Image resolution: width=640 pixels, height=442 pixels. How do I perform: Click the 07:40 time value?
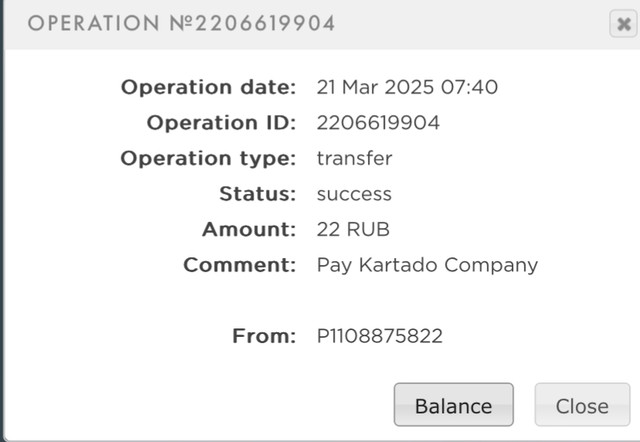click(469, 87)
